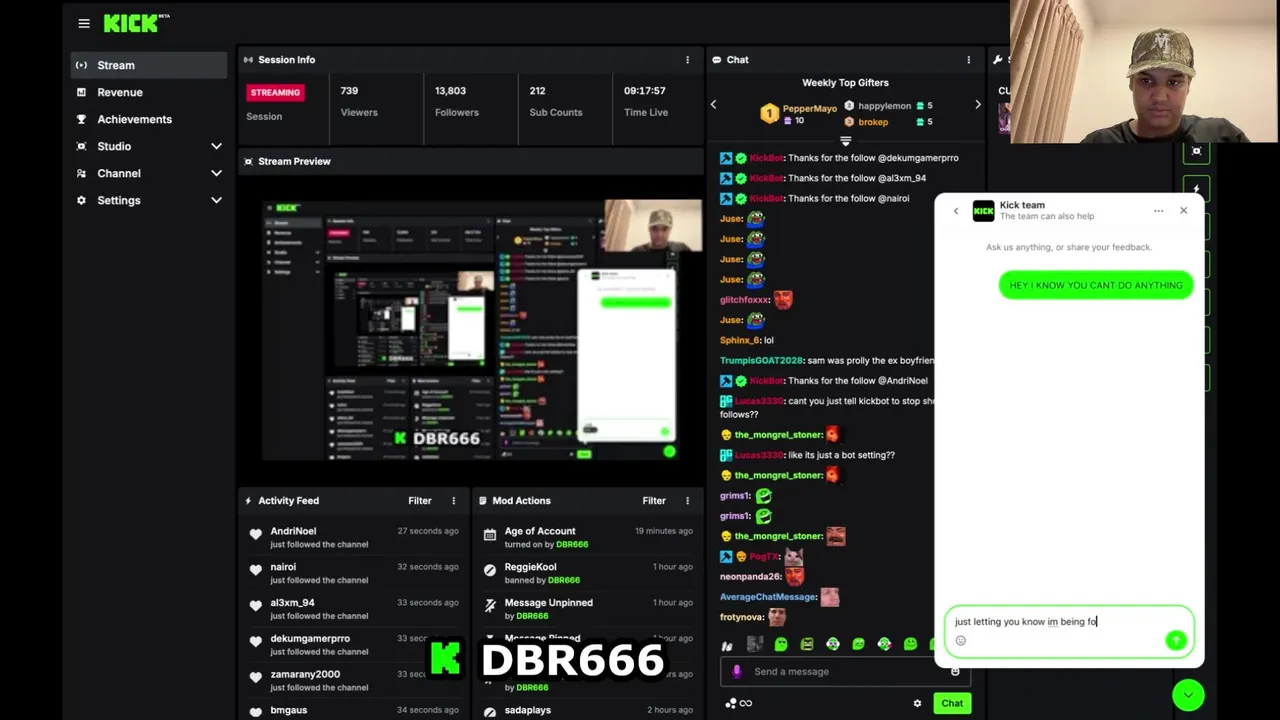Click the 09:17:57 Time Live value
Viewport: 1280px width, 720px height.
coord(645,91)
